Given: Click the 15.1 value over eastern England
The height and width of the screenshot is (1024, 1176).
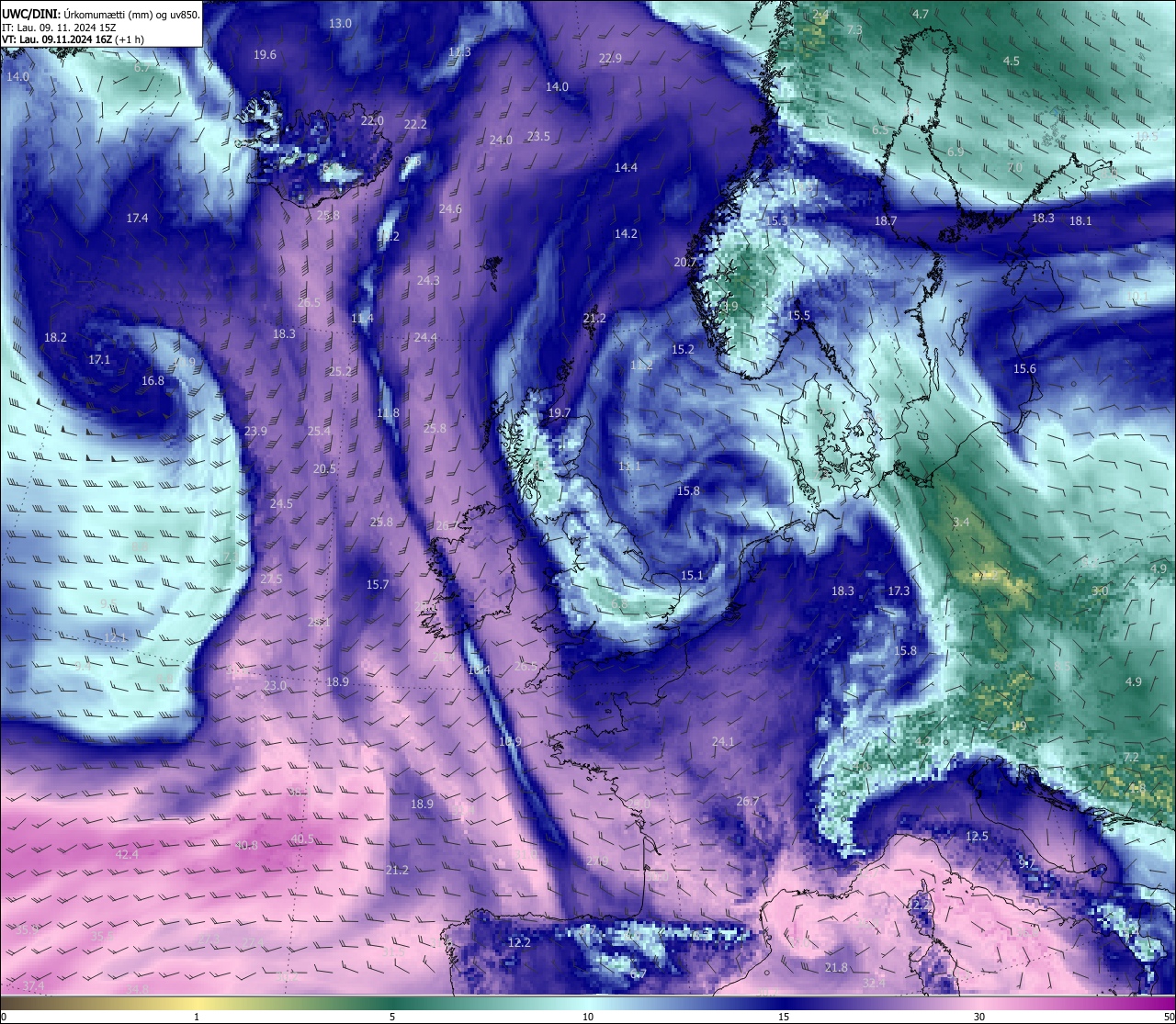Looking at the screenshot, I should coord(692,575).
